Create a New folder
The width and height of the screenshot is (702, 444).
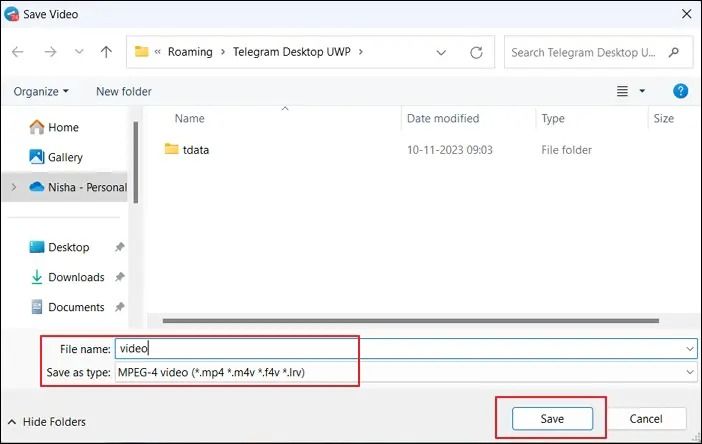pyautogui.click(x=122, y=91)
